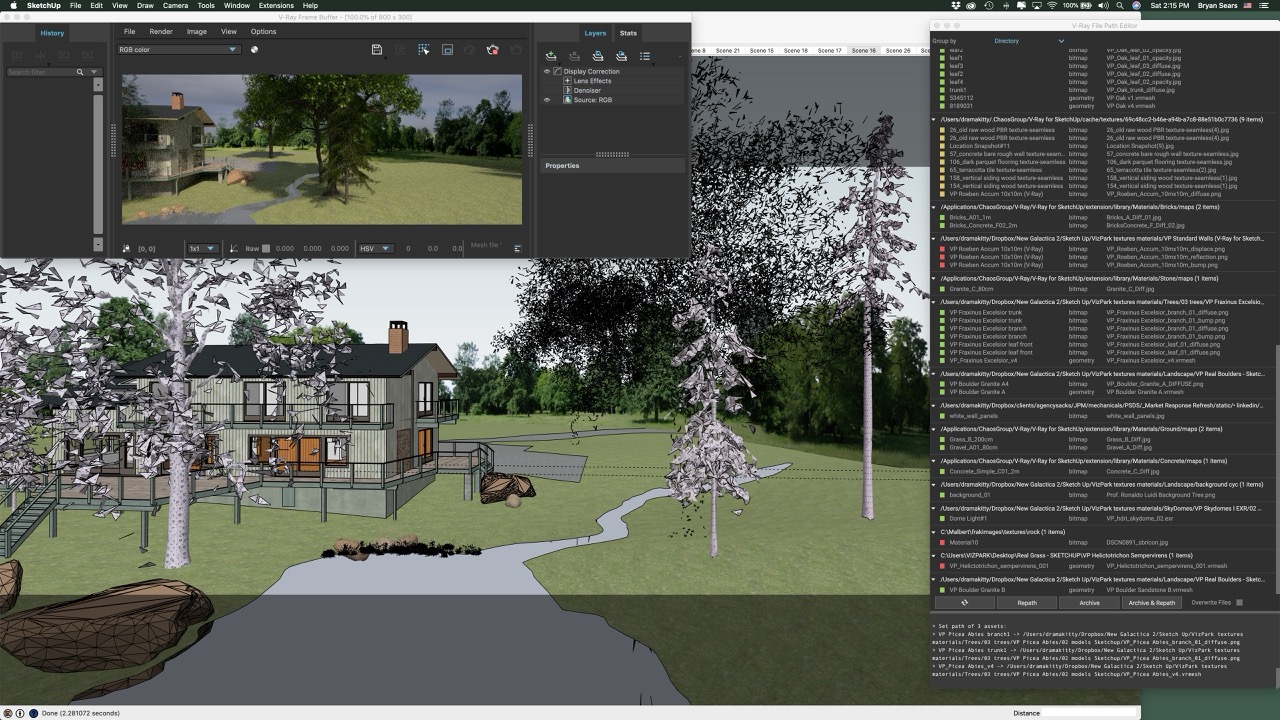
Task: Click the stop render teapot icon
Action: point(492,49)
